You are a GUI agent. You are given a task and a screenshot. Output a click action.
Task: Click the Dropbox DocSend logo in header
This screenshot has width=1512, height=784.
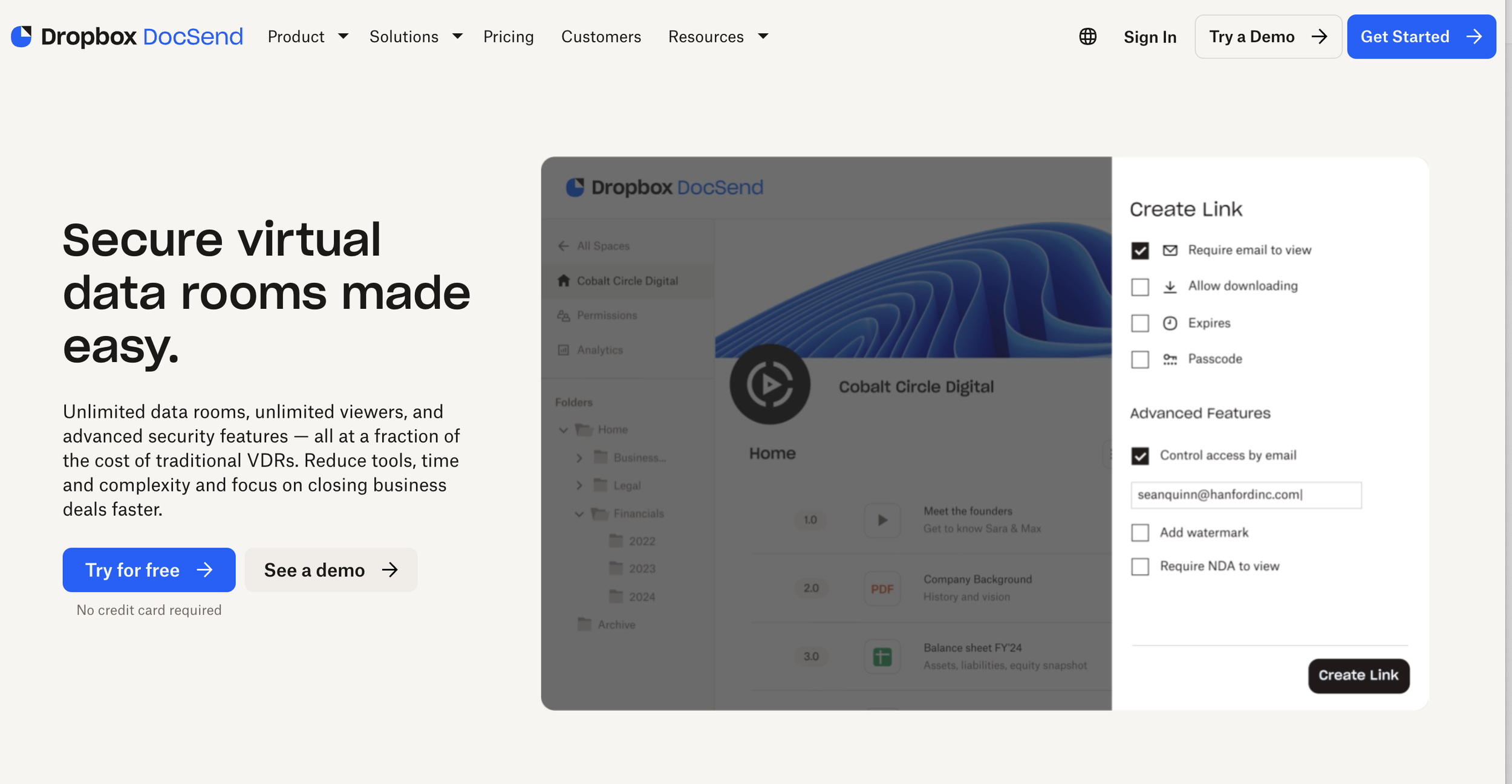127,37
